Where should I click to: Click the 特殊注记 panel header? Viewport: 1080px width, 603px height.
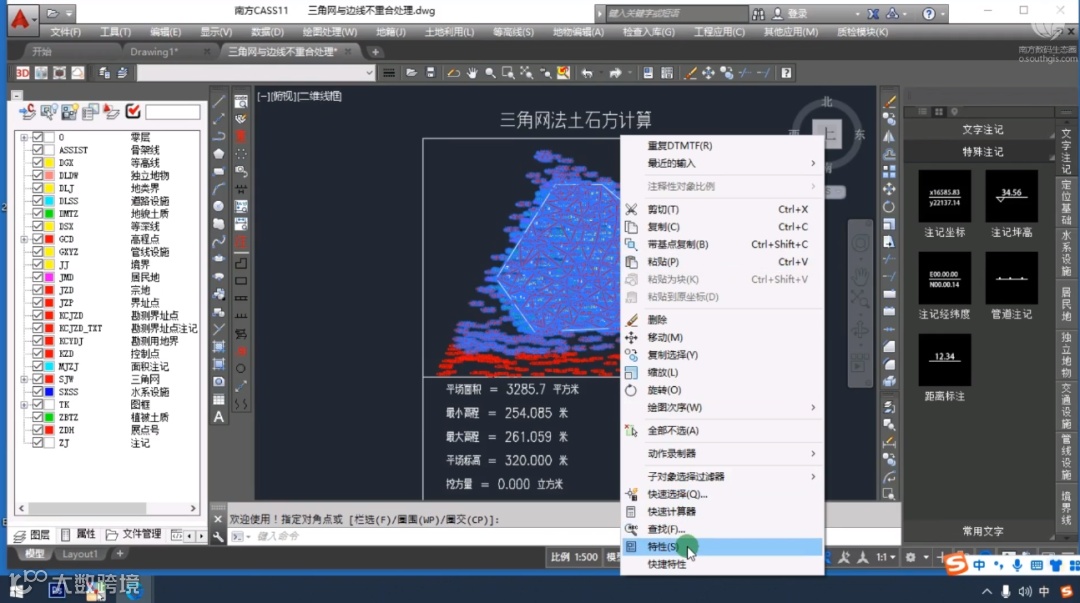click(x=982, y=152)
